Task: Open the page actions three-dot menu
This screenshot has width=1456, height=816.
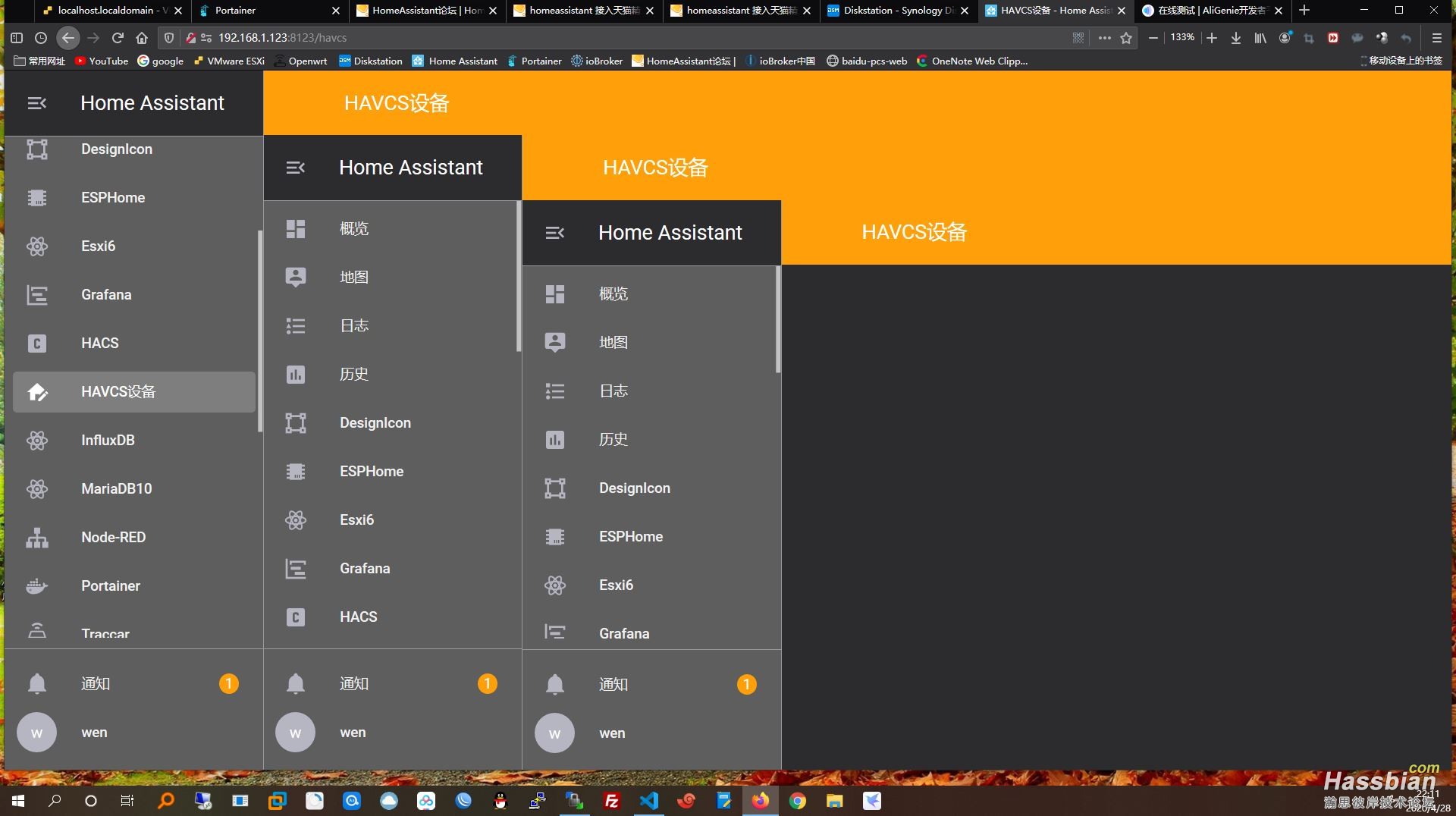Action: (1104, 37)
